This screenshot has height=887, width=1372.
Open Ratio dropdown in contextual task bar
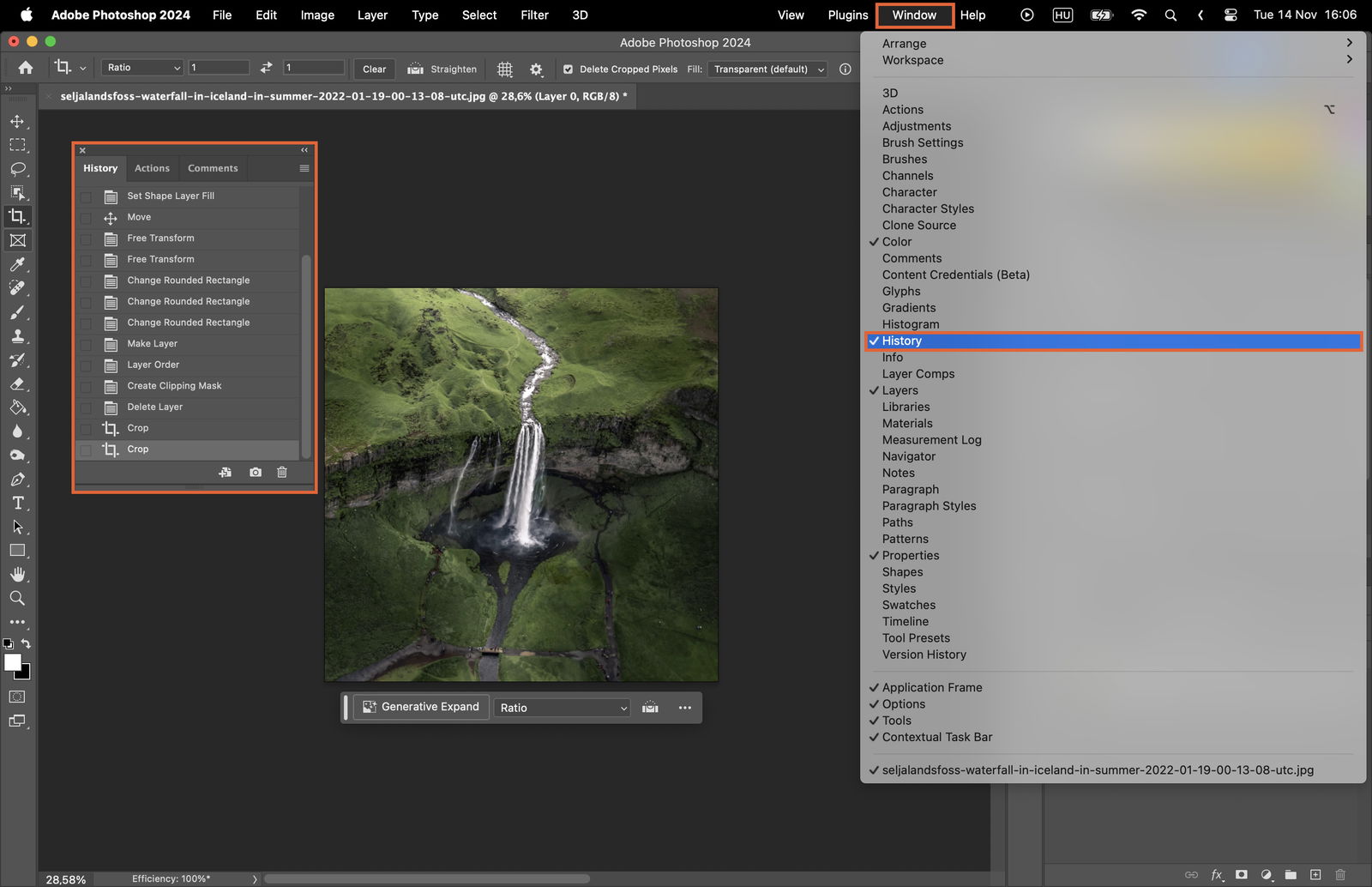[x=562, y=708]
